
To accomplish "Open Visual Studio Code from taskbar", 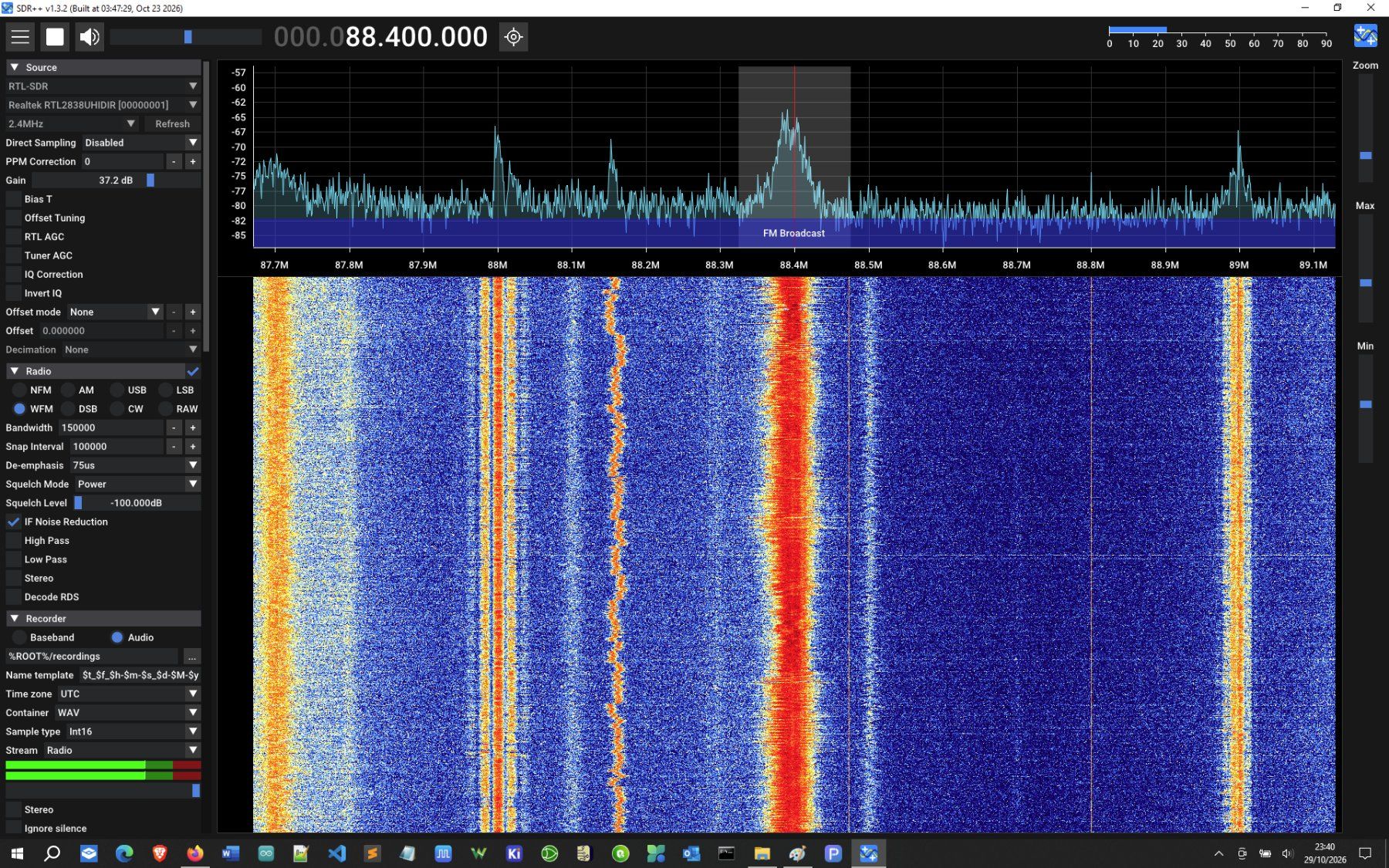I will point(336,853).
